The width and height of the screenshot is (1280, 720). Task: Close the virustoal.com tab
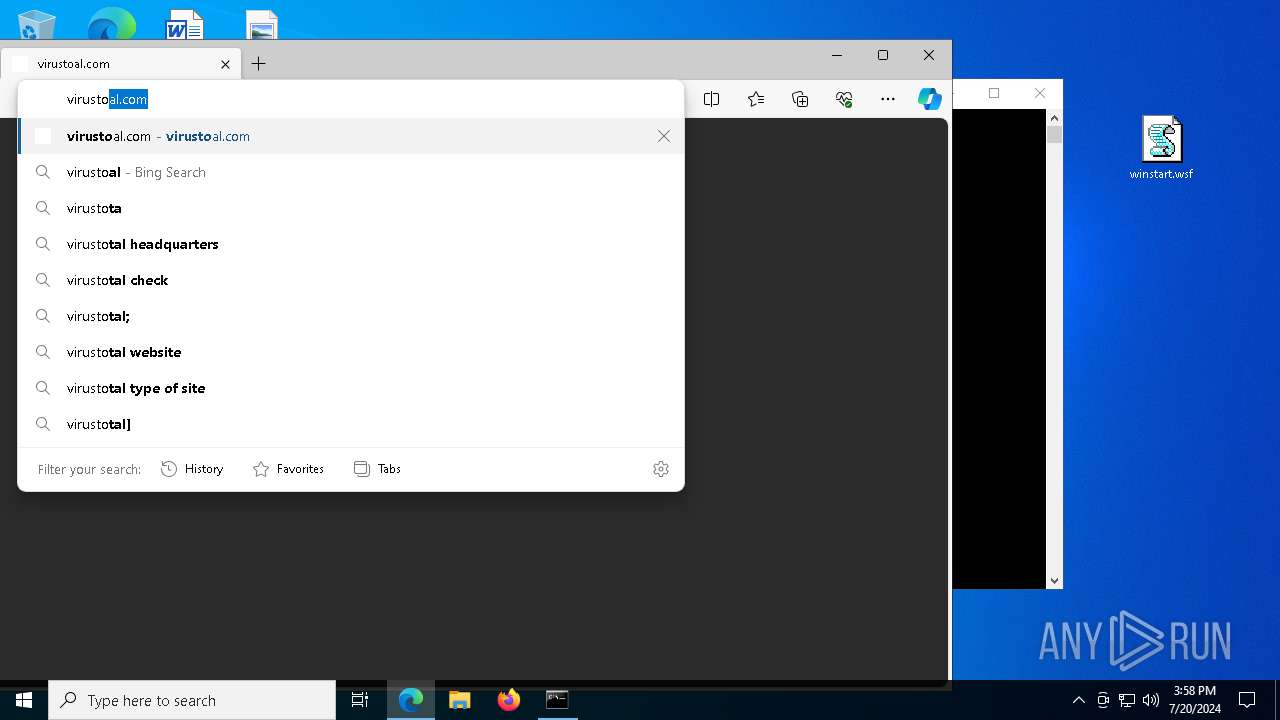tap(225, 64)
